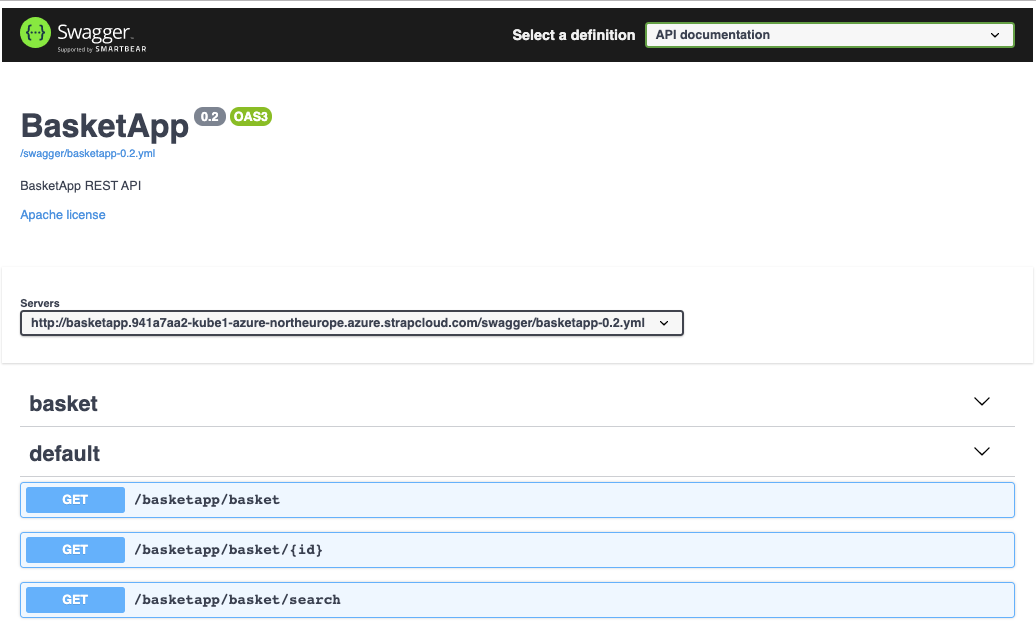The image size is (1036, 642).
Task: Click the basket tag heading
Action: 64,403
